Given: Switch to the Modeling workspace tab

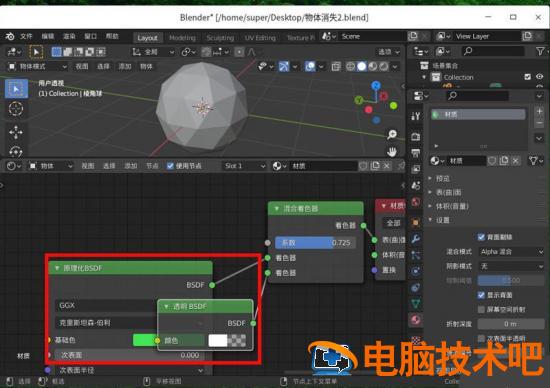Looking at the screenshot, I should click(182, 38).
